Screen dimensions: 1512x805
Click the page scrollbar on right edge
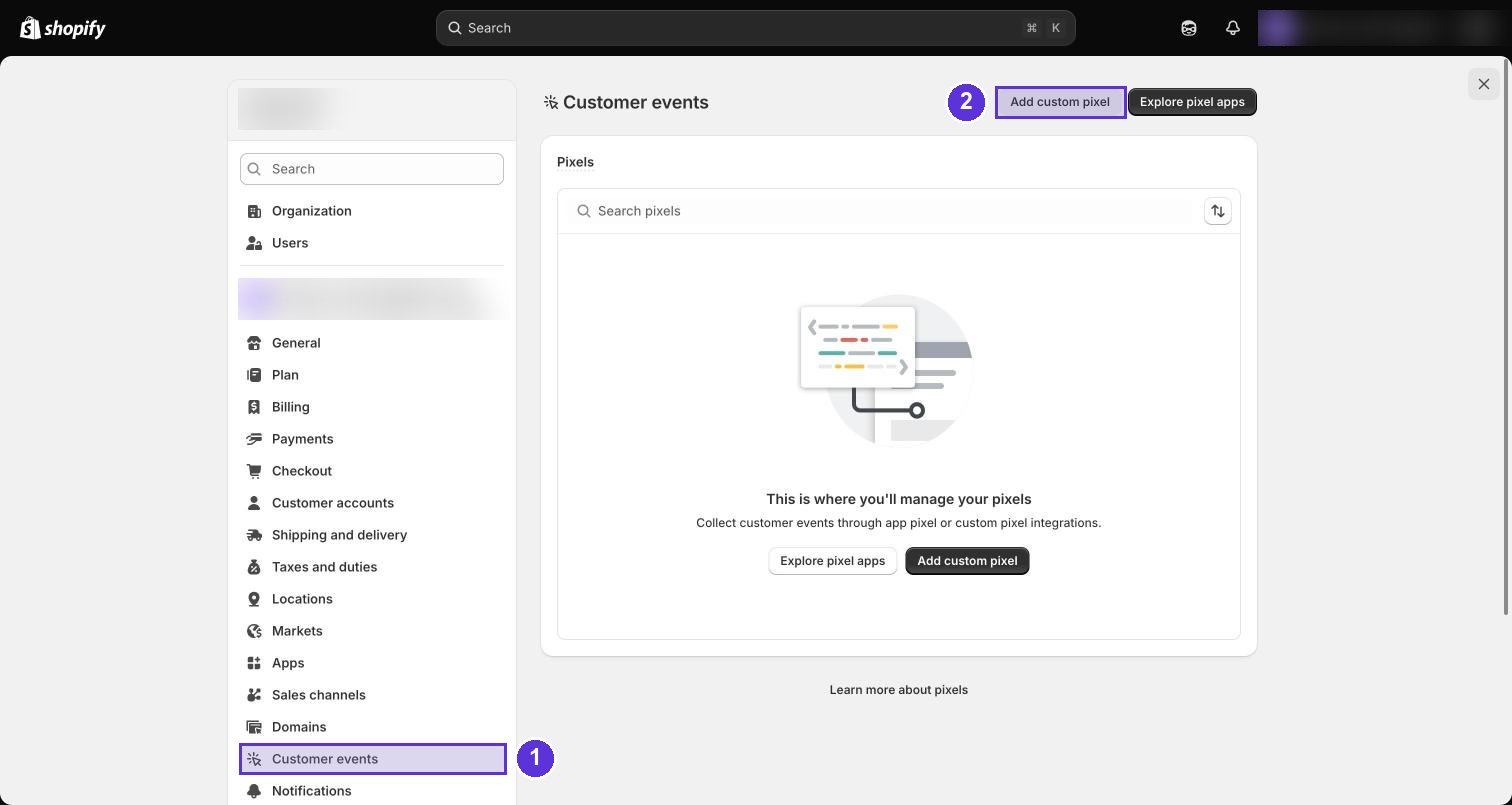click(1507, 337)
